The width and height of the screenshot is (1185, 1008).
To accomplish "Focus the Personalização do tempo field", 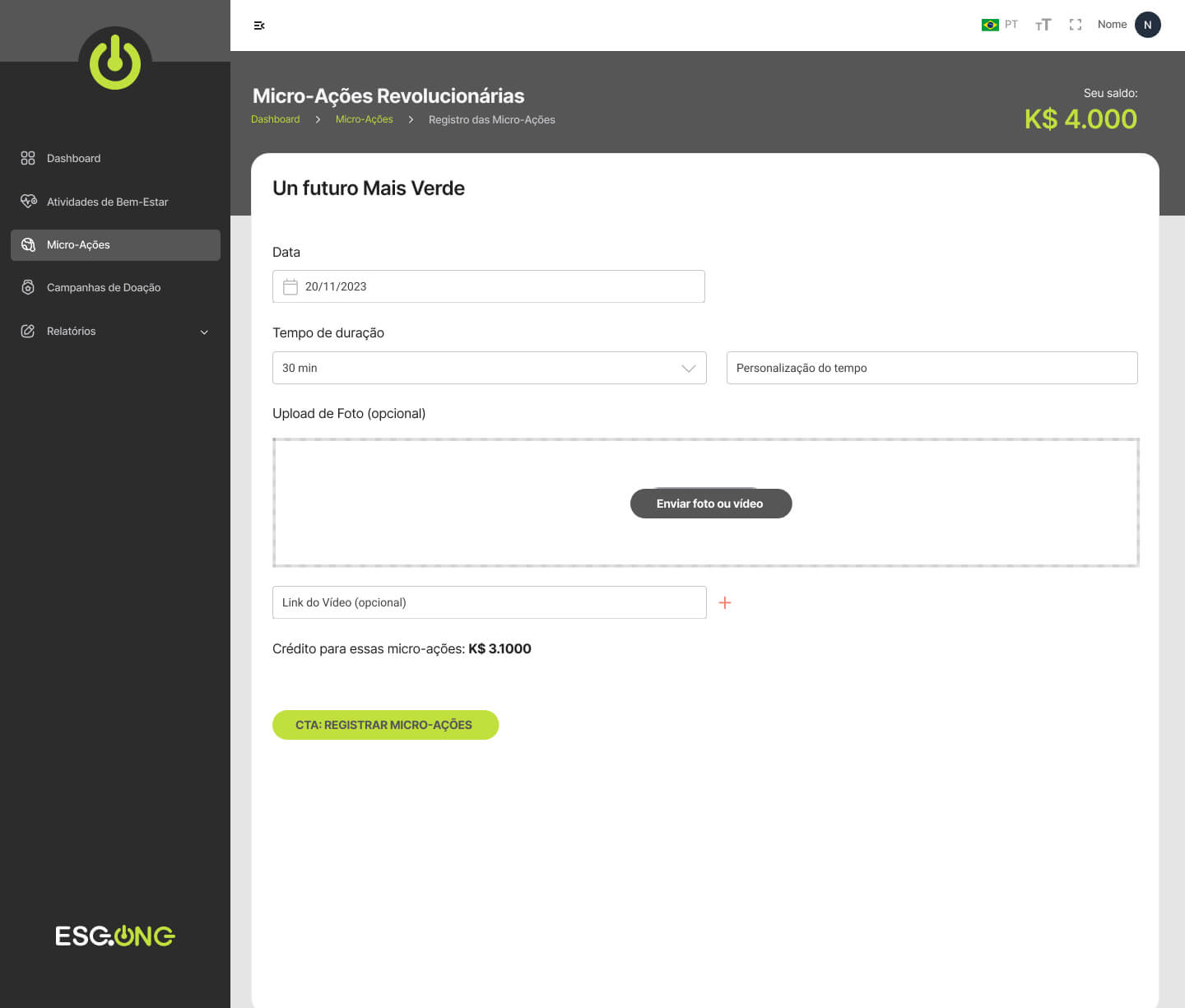I will point(932,368).
